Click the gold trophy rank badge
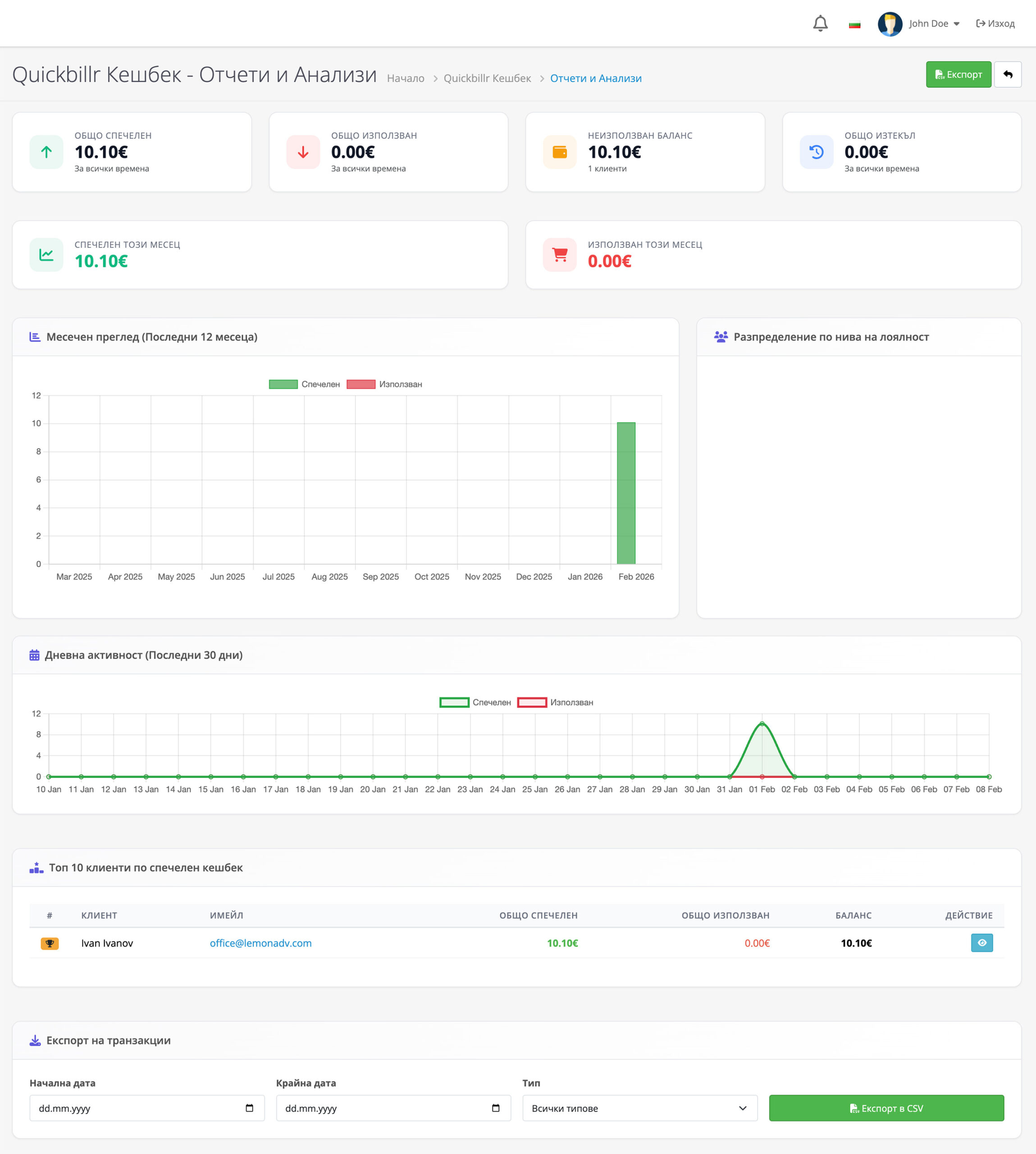Screen dimensions: 1036x1154 (50, 943)
